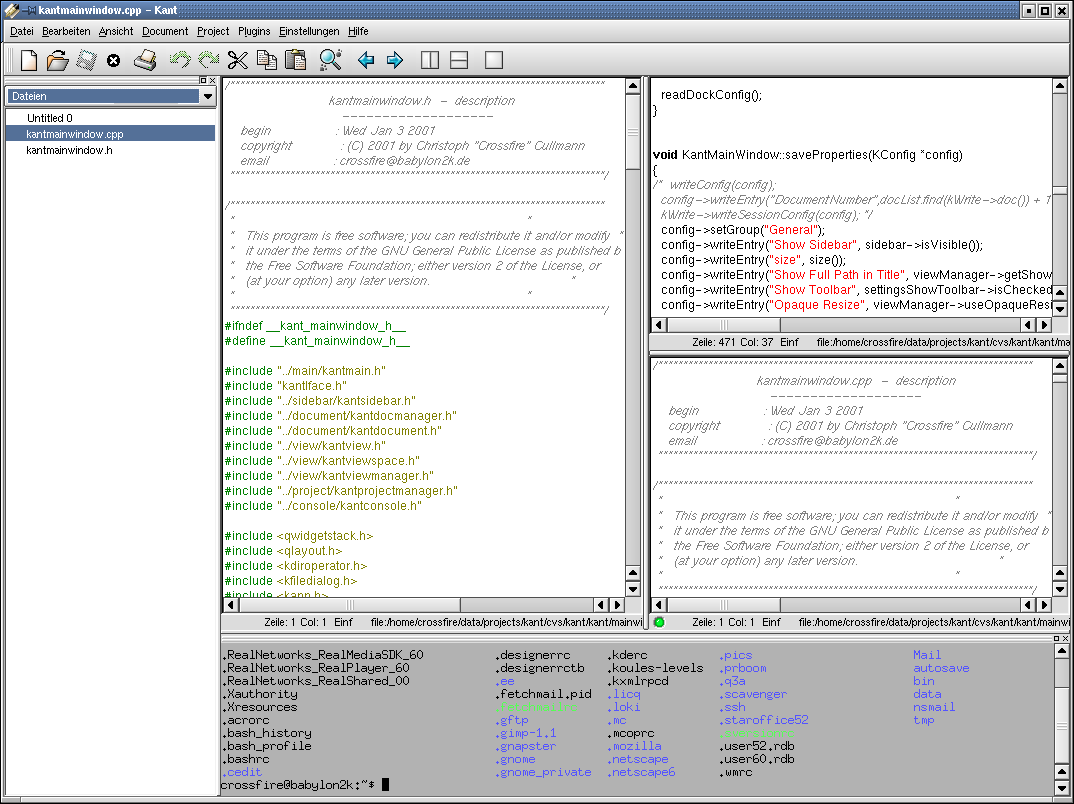Toggle floating for the file sidebar dock
1074x804 pixels.
[201, 80]
